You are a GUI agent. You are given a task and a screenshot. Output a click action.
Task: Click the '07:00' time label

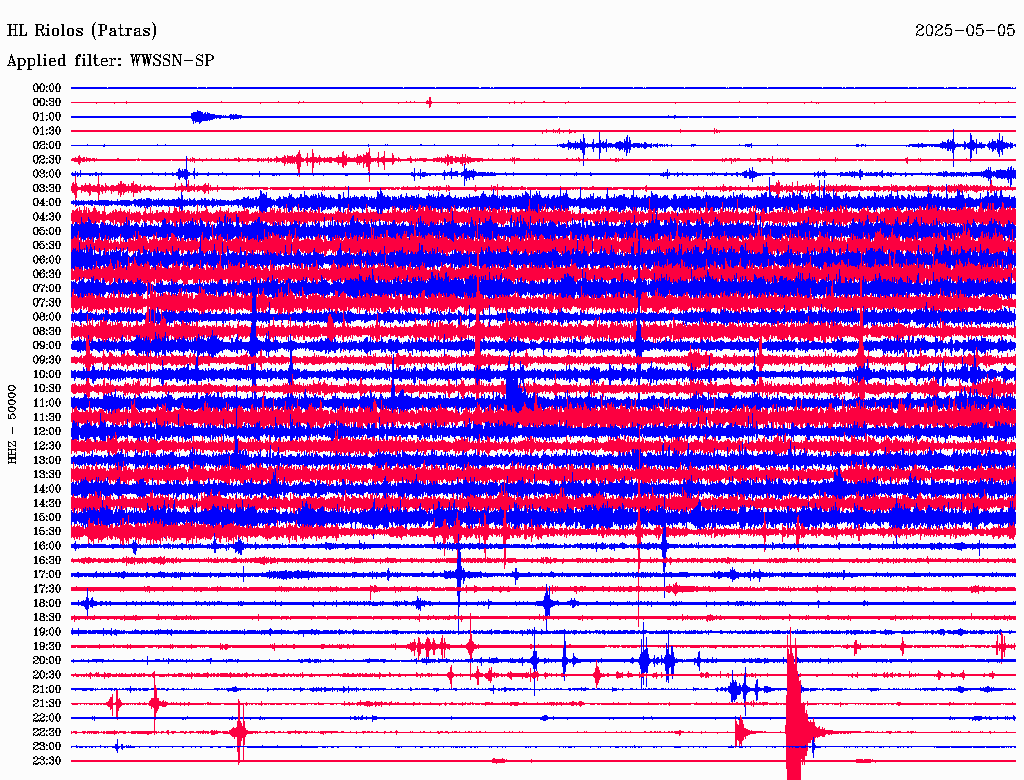click(x=47, y=289)
